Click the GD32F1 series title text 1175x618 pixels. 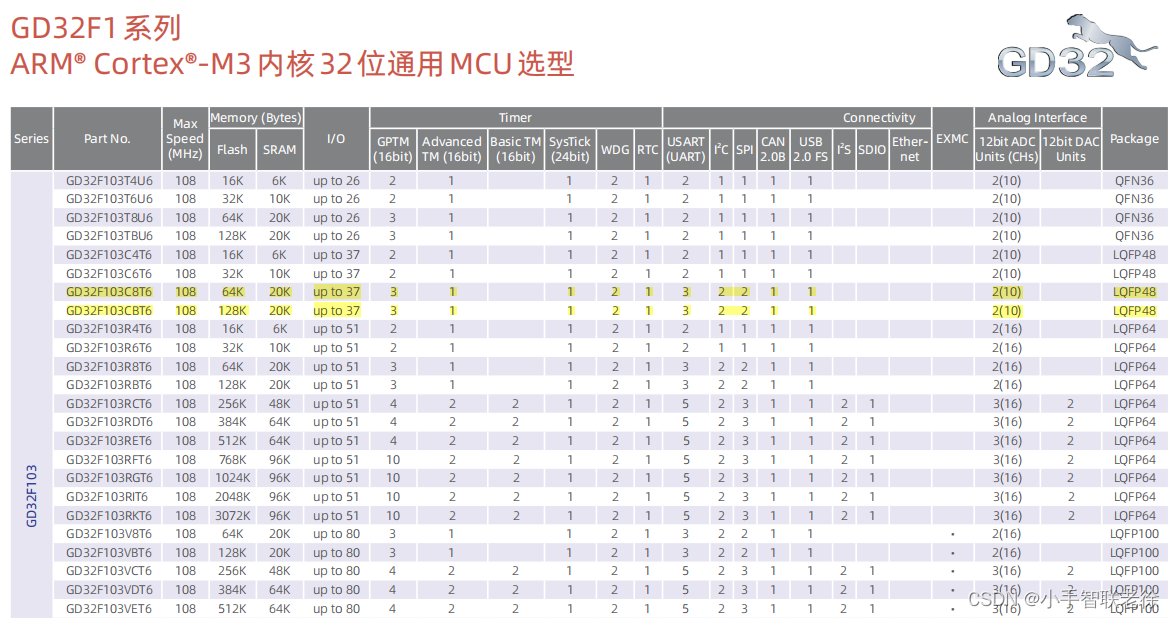point(96,28)
